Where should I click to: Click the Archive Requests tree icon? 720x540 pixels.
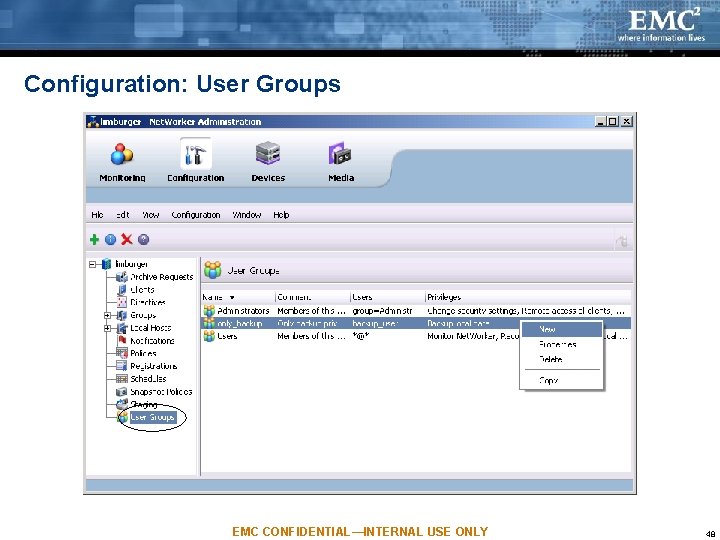[x=122, y=277]
